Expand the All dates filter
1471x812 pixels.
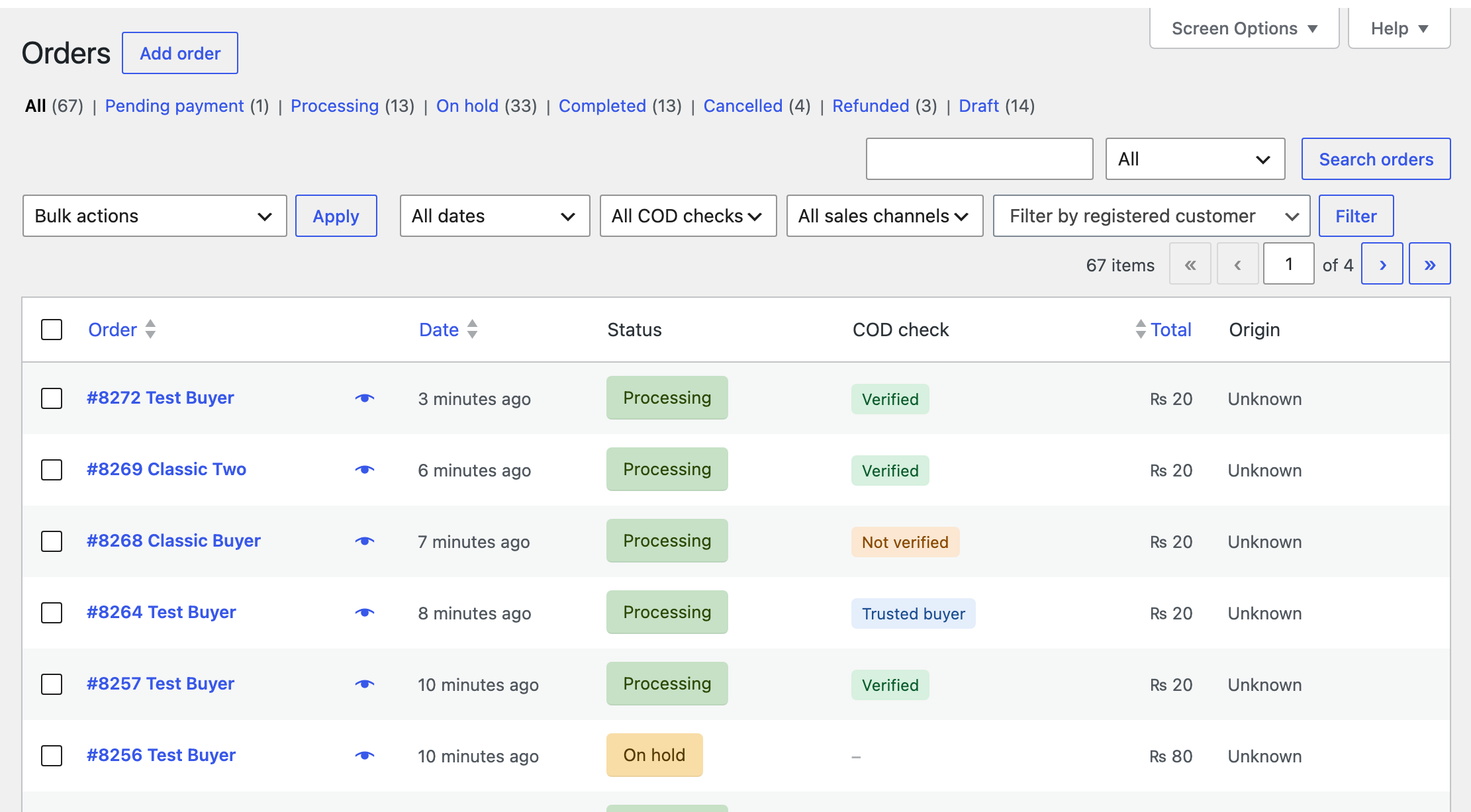(x=495, y=216)
